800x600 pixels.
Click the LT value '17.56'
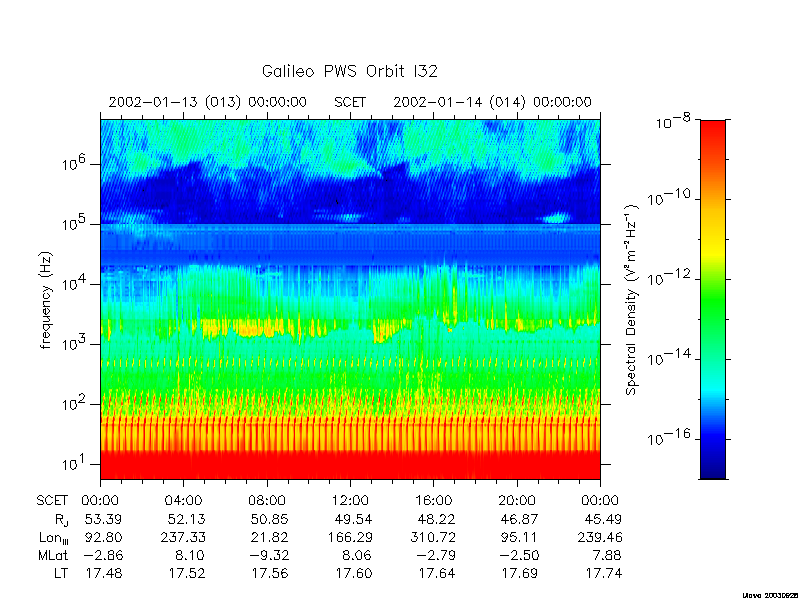(x=269, y=573)
